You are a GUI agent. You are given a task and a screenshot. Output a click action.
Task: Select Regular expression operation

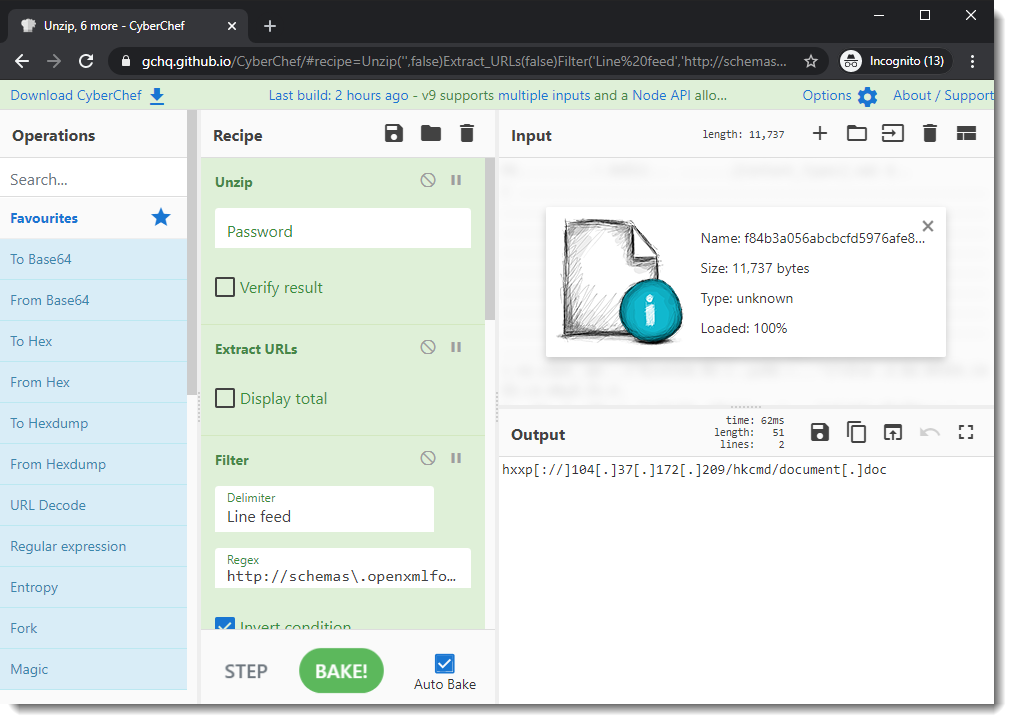93,547
